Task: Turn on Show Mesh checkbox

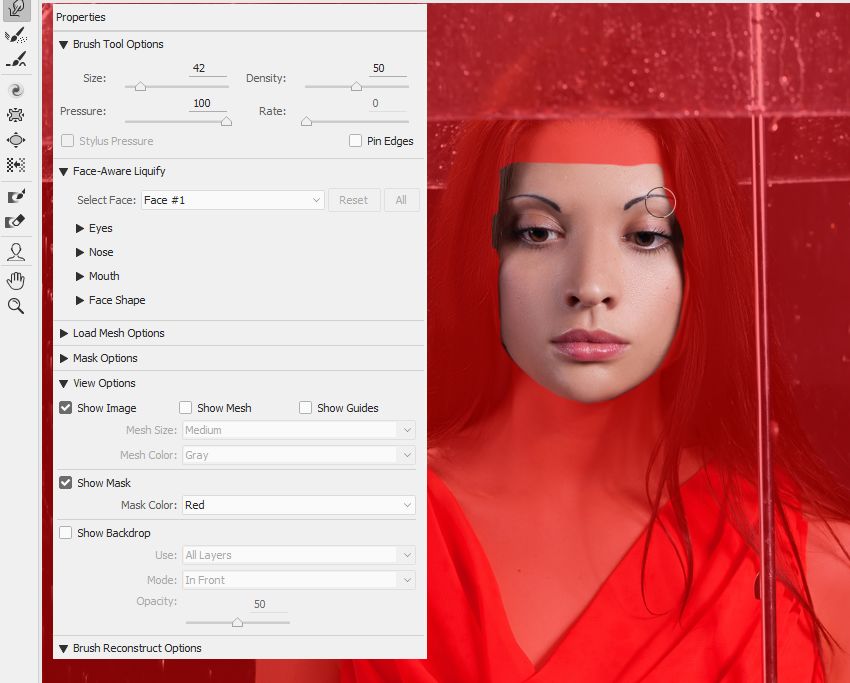Action: coord(185,408)
